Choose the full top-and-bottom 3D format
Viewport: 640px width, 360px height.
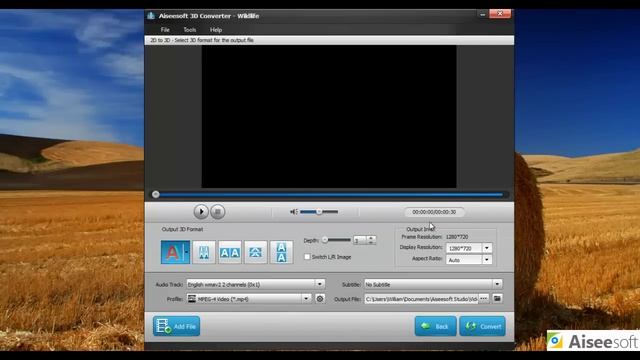pyautogui.click(x=281, y=252)
